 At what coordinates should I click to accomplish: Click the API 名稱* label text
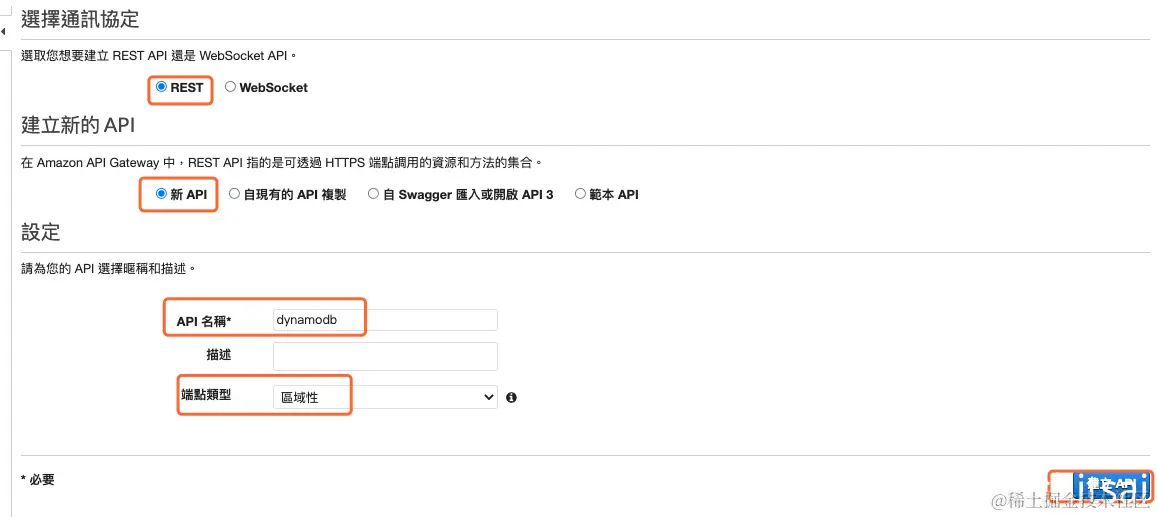(204, 322)
